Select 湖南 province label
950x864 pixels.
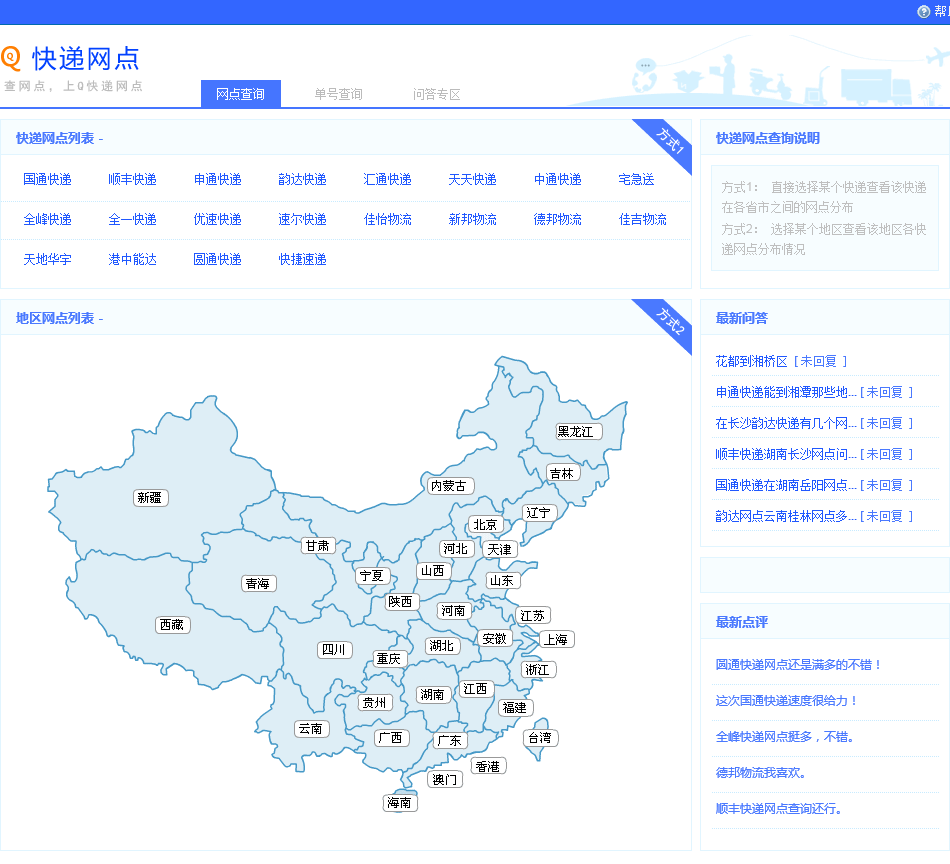point(433,694)
